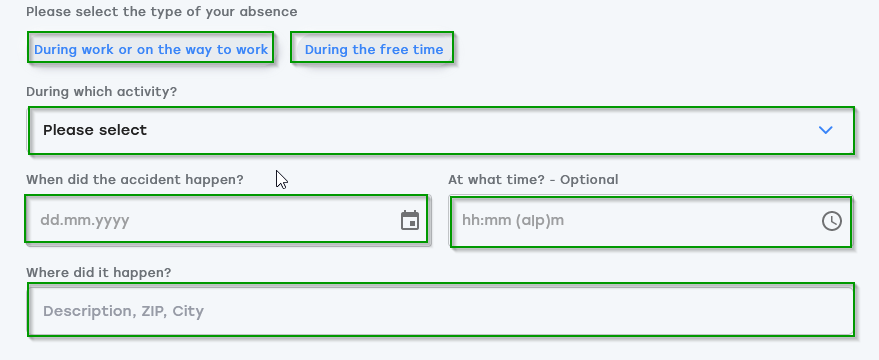Click the "When did the accident happen?" label
The image size is (879, 360).
point(135,180)
